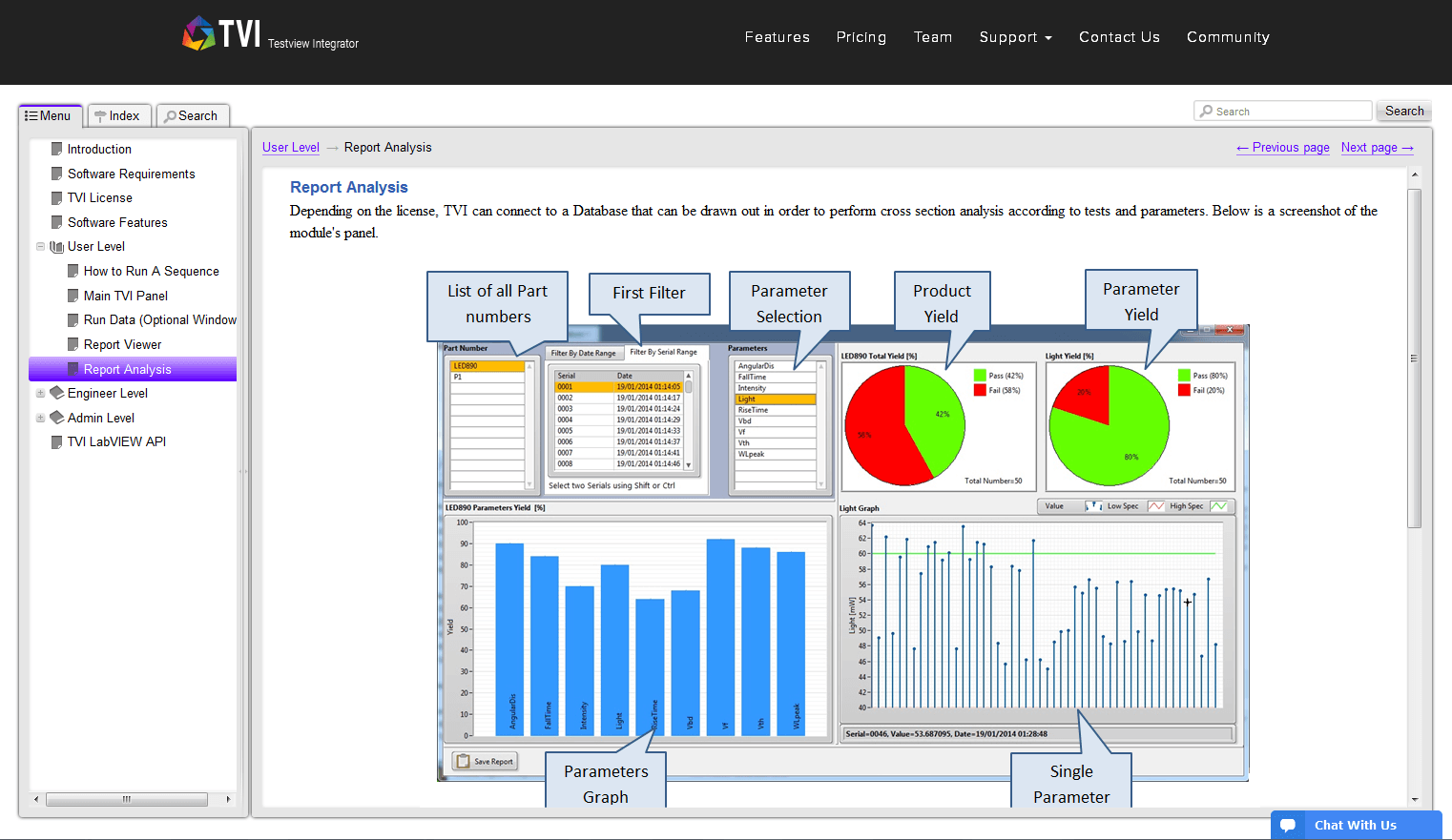
Task: Open Contact Us from the top navigation
Action: pos(1120,37)
